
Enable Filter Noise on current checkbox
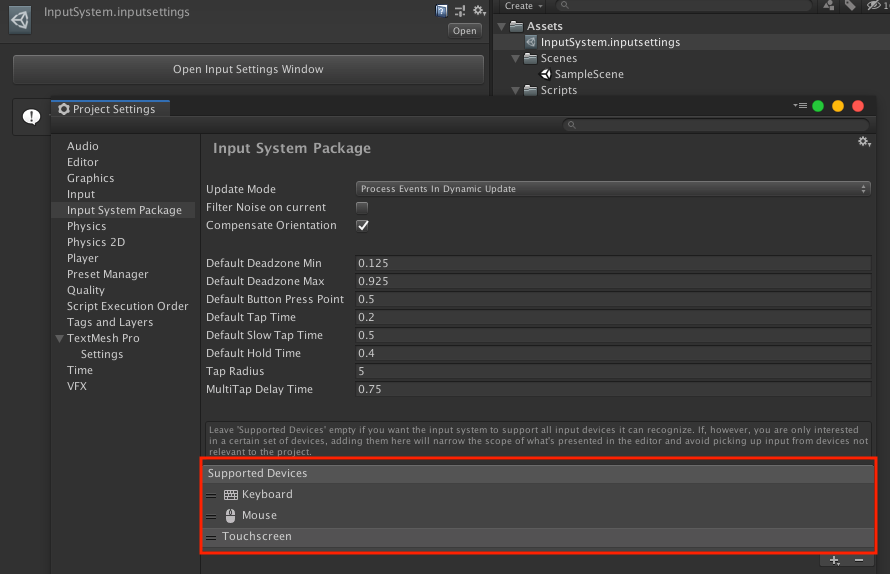pos(362,207)
